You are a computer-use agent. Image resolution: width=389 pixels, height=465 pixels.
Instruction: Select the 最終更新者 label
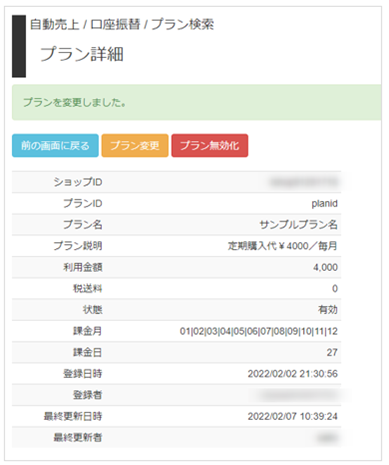(78, 438)
